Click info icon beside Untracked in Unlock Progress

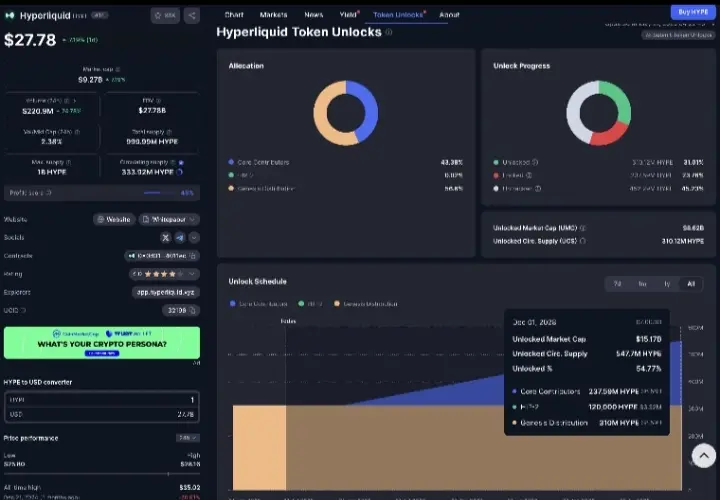tap(538, 188)
